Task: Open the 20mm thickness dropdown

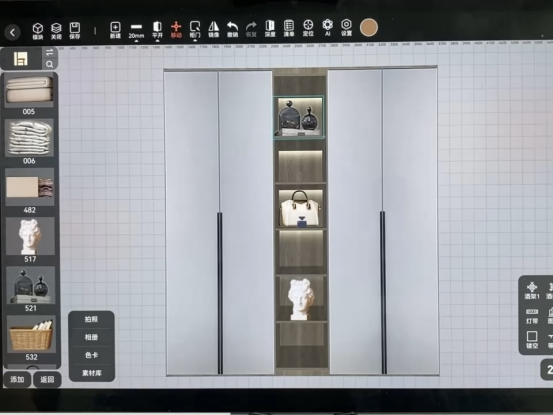Action: pos(136,31)
